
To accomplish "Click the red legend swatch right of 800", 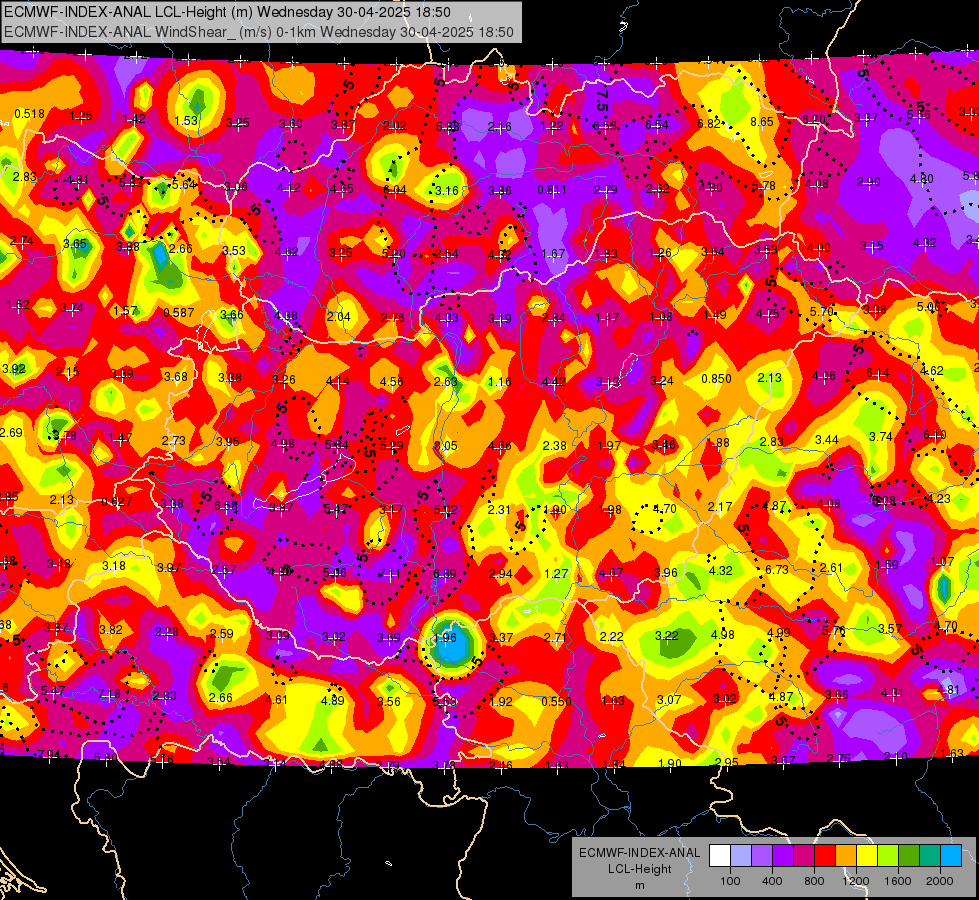I will tap(825, 855).
